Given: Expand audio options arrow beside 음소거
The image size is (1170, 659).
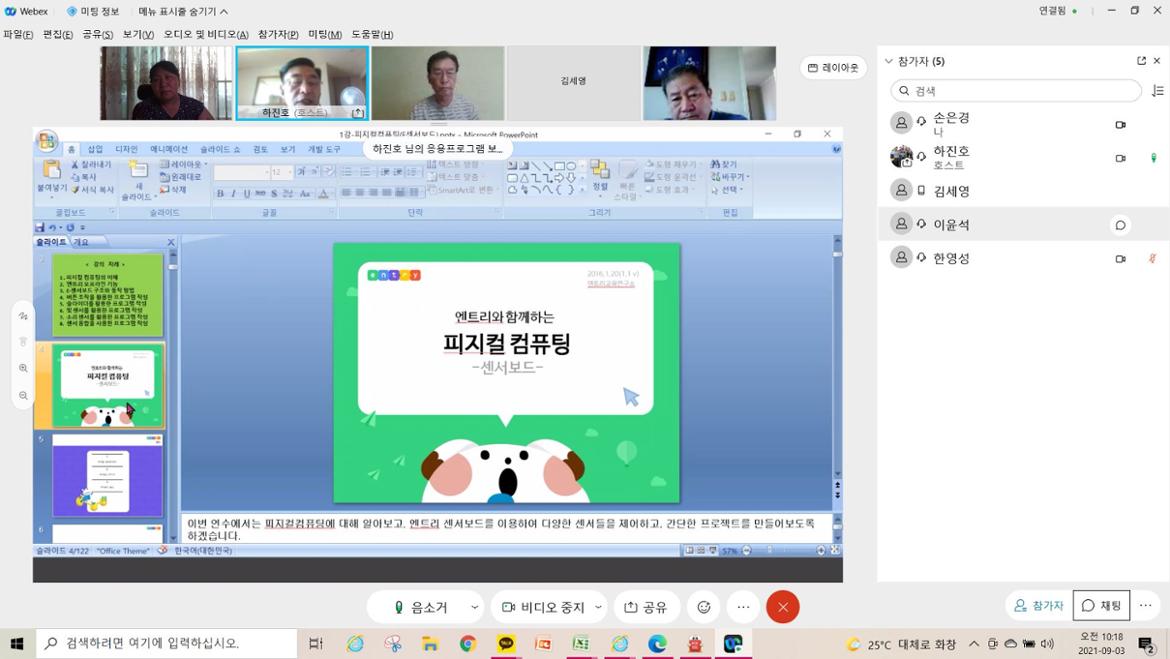Looking at the screenshot, I should (475, 608).
